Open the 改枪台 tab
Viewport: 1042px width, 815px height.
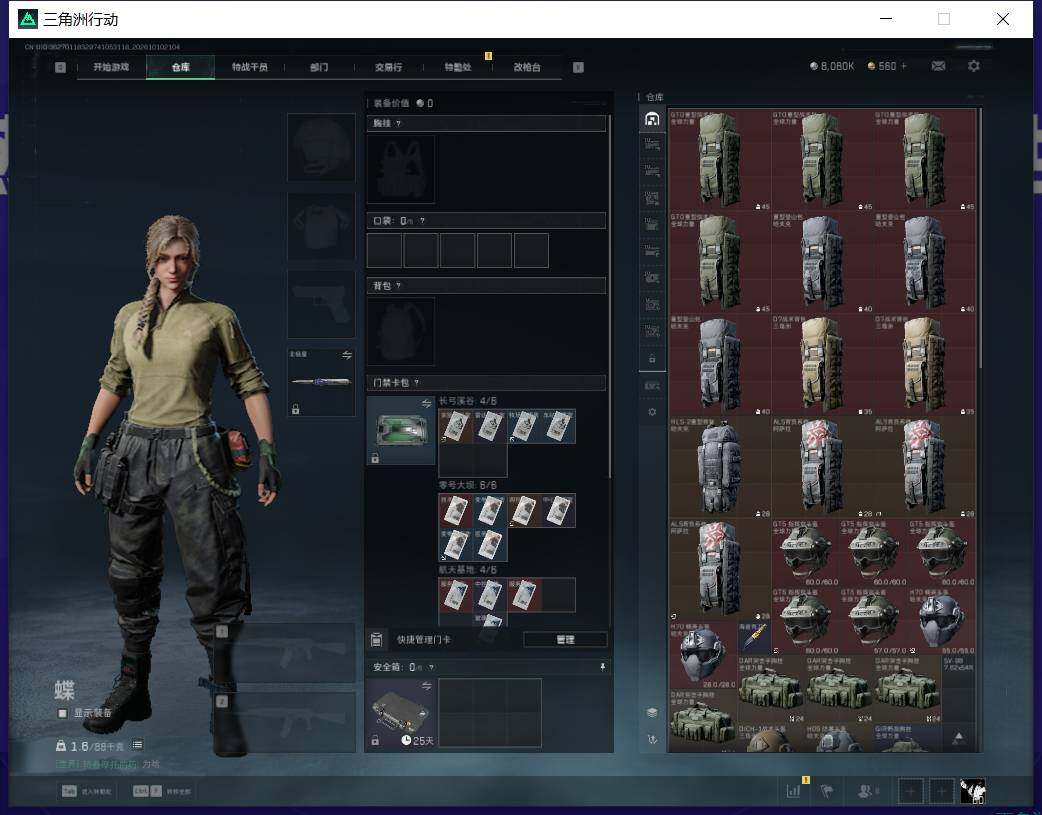pyautogui.click(x=527, y=66)
